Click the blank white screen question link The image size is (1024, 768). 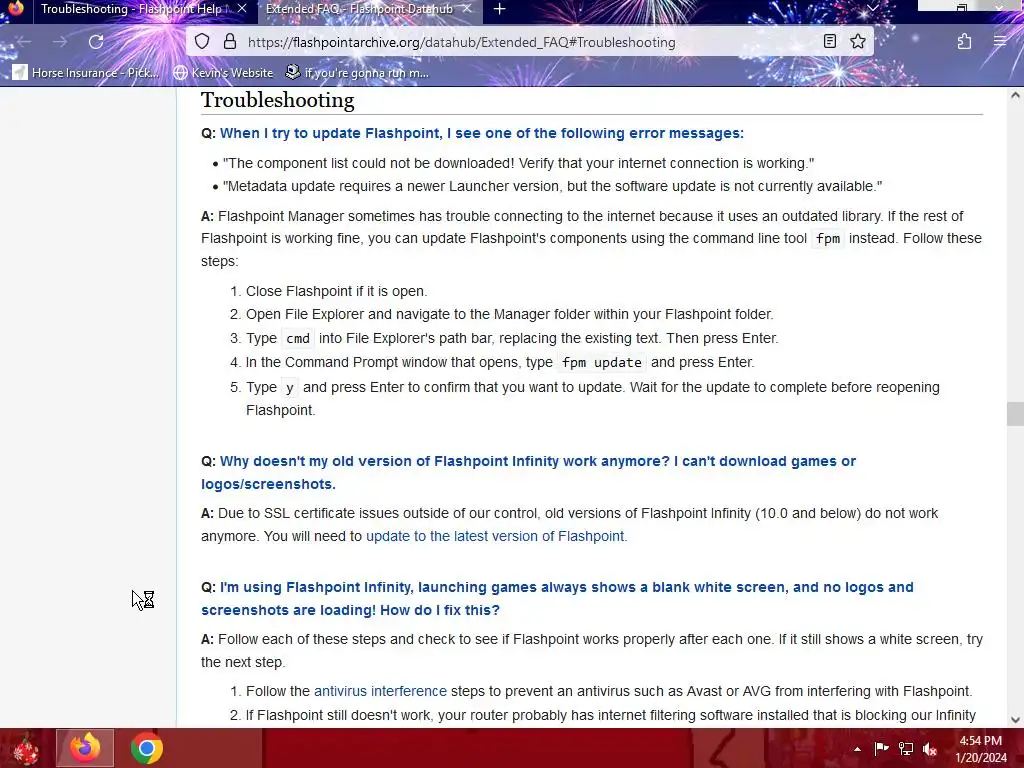[557, 598]
